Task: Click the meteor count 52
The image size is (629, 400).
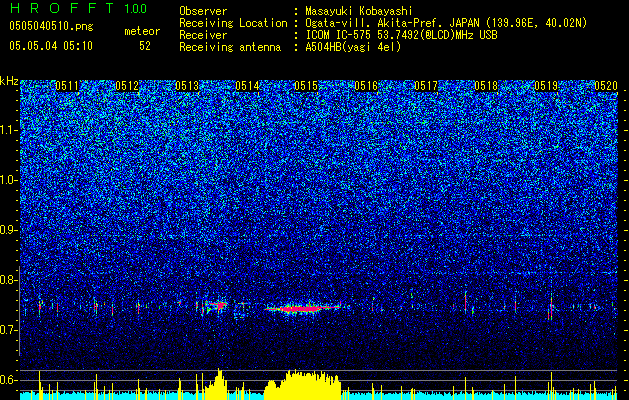Action: coord(145,46)
